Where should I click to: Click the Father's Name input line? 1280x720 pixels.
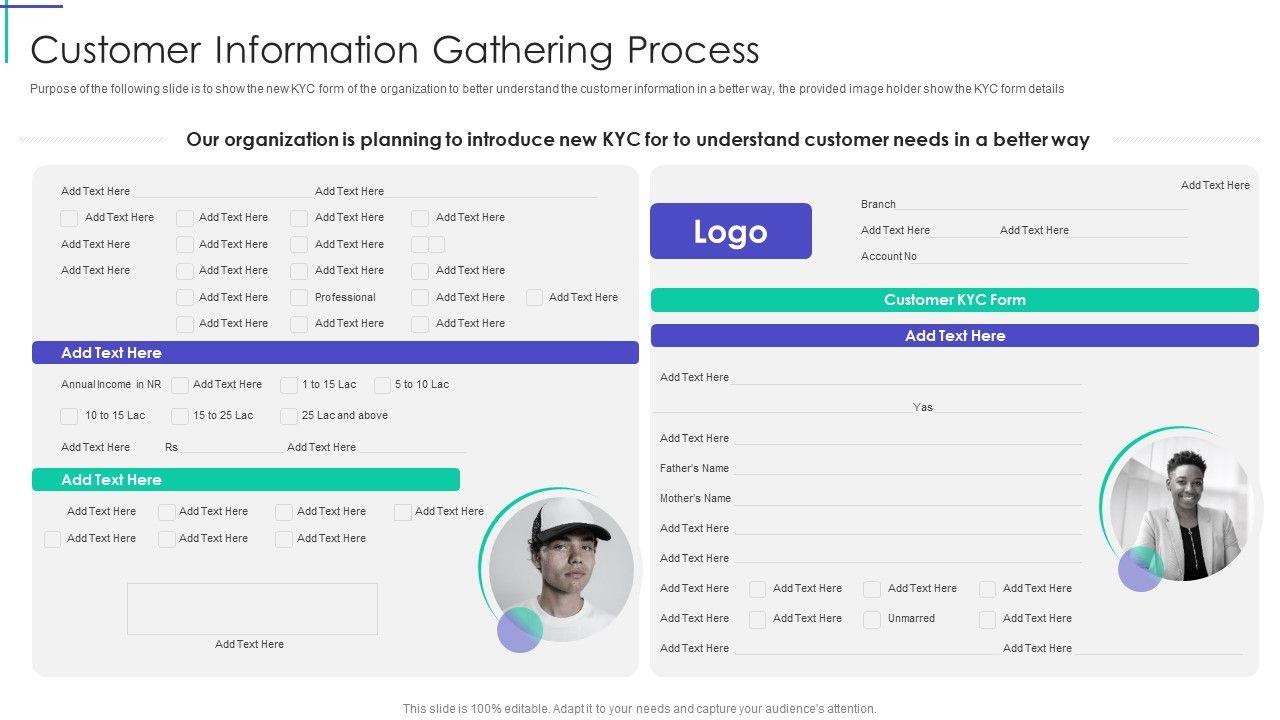907,470
